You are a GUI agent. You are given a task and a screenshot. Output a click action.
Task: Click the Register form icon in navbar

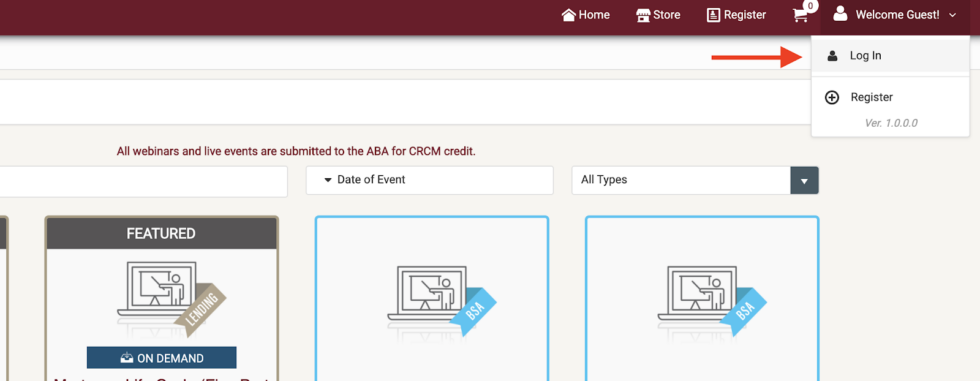coord(713,15)
